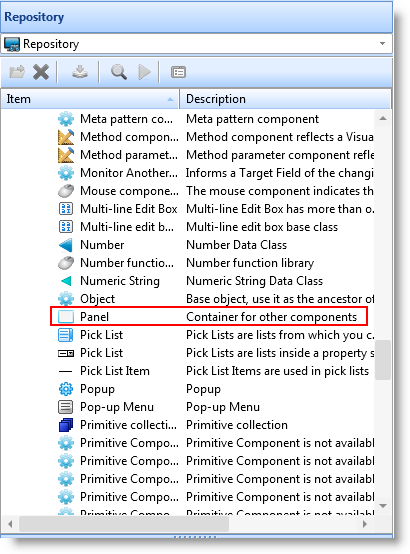Open the Repository dropdown arrow
The height and width of the screenshot is (554, 410).
[382, 44]
